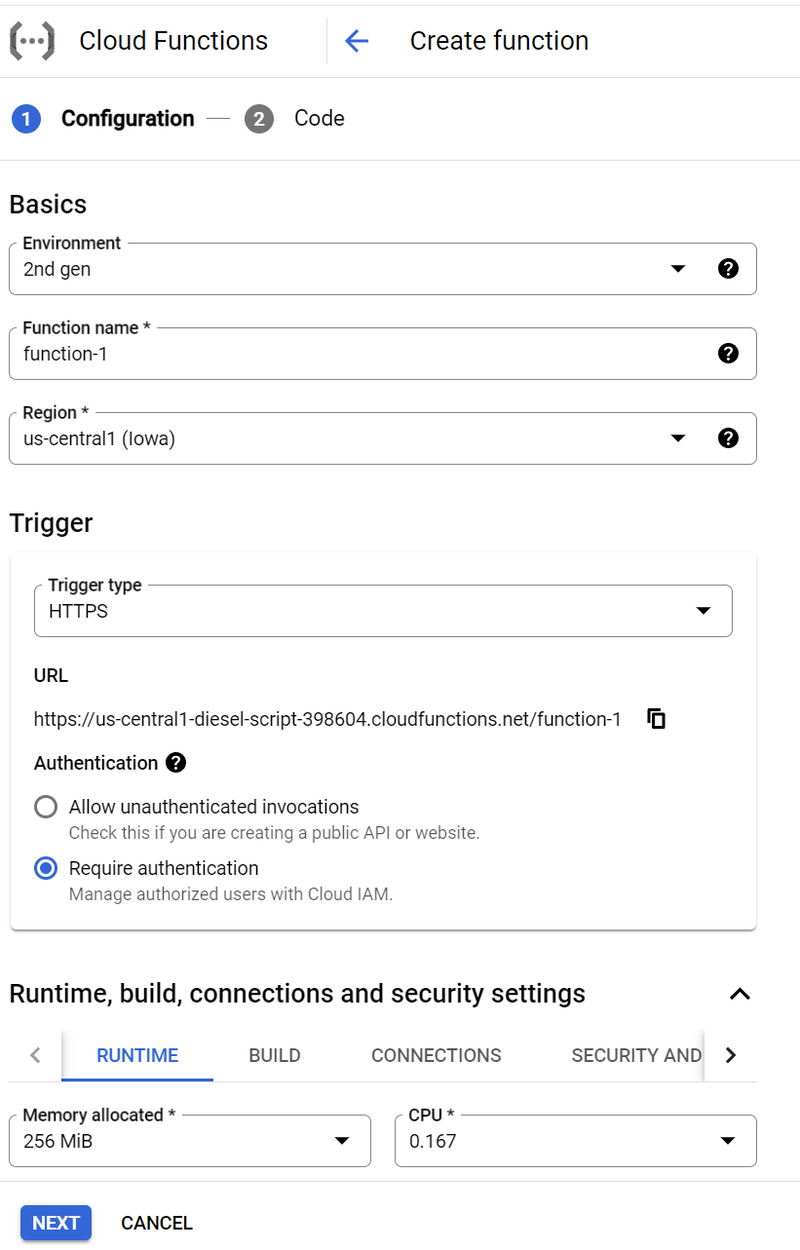Screen dimensions: 800x1250
Task: Click the Authentication help icon
Action: 176,763
